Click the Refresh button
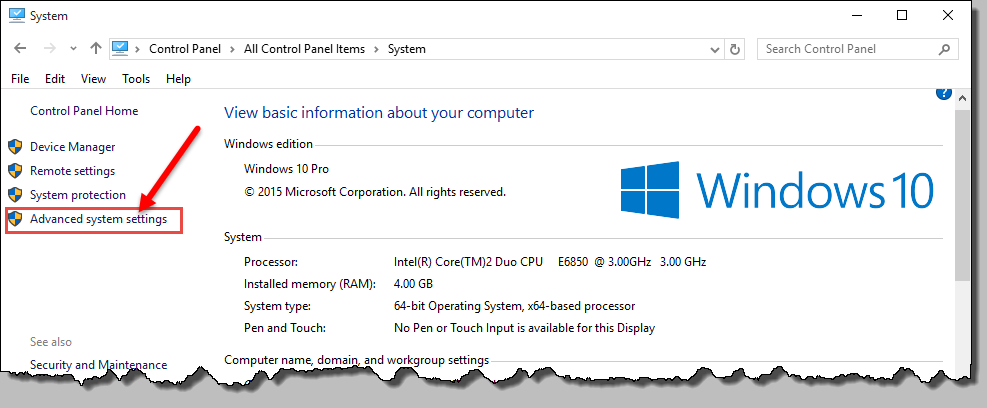This screenshot has height=408, width=987. pos(734,49)
